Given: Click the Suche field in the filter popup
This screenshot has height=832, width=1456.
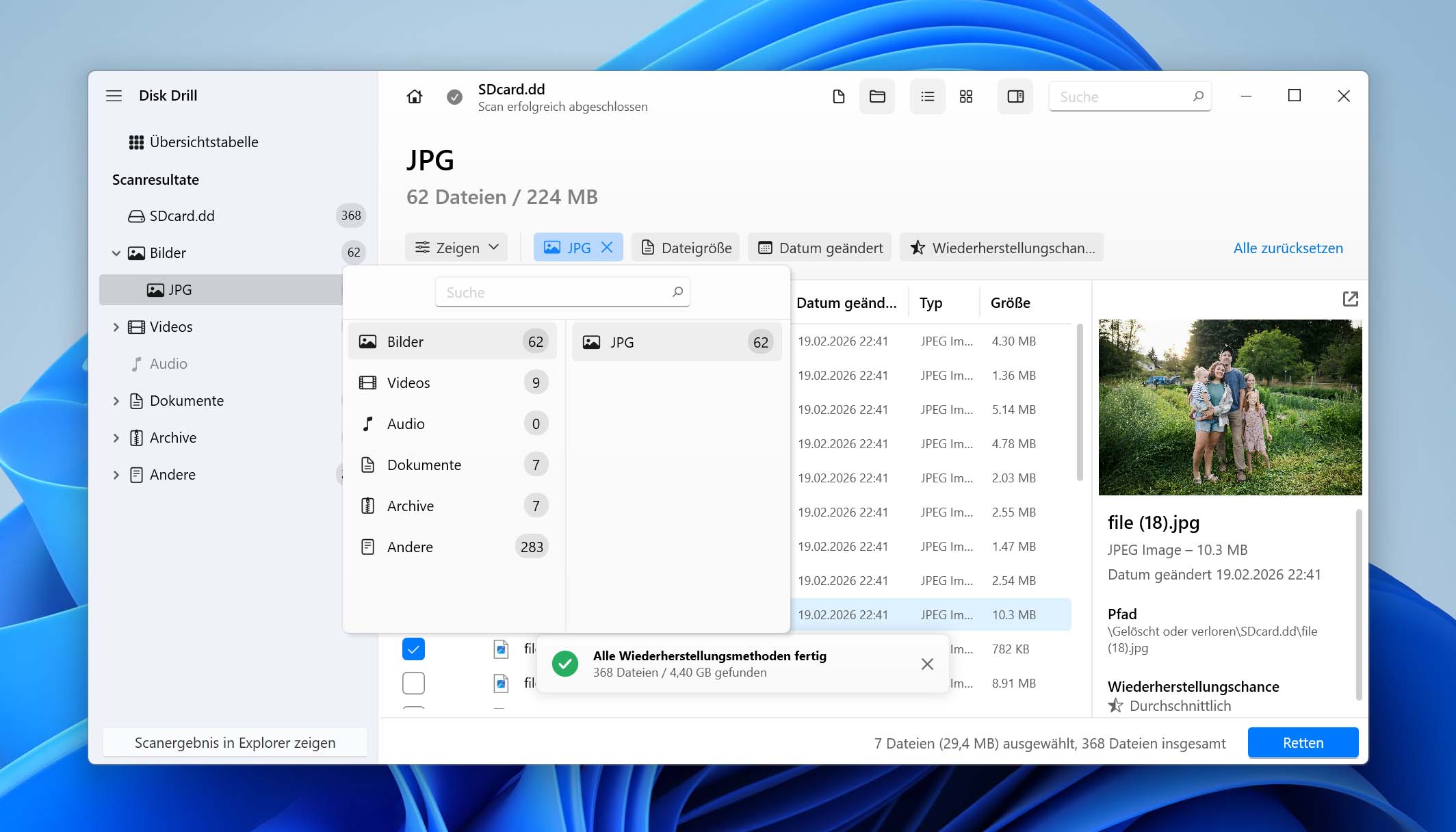Looking at the screenshot, I should click(562, 292).
